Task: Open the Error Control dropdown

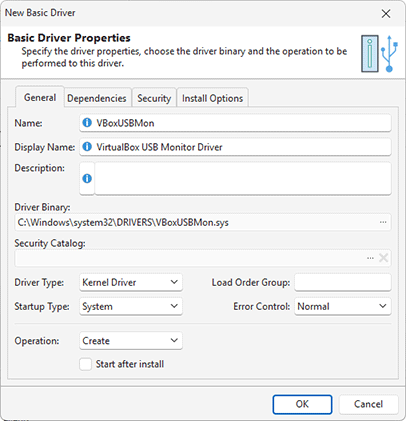Action: point(343,306)
